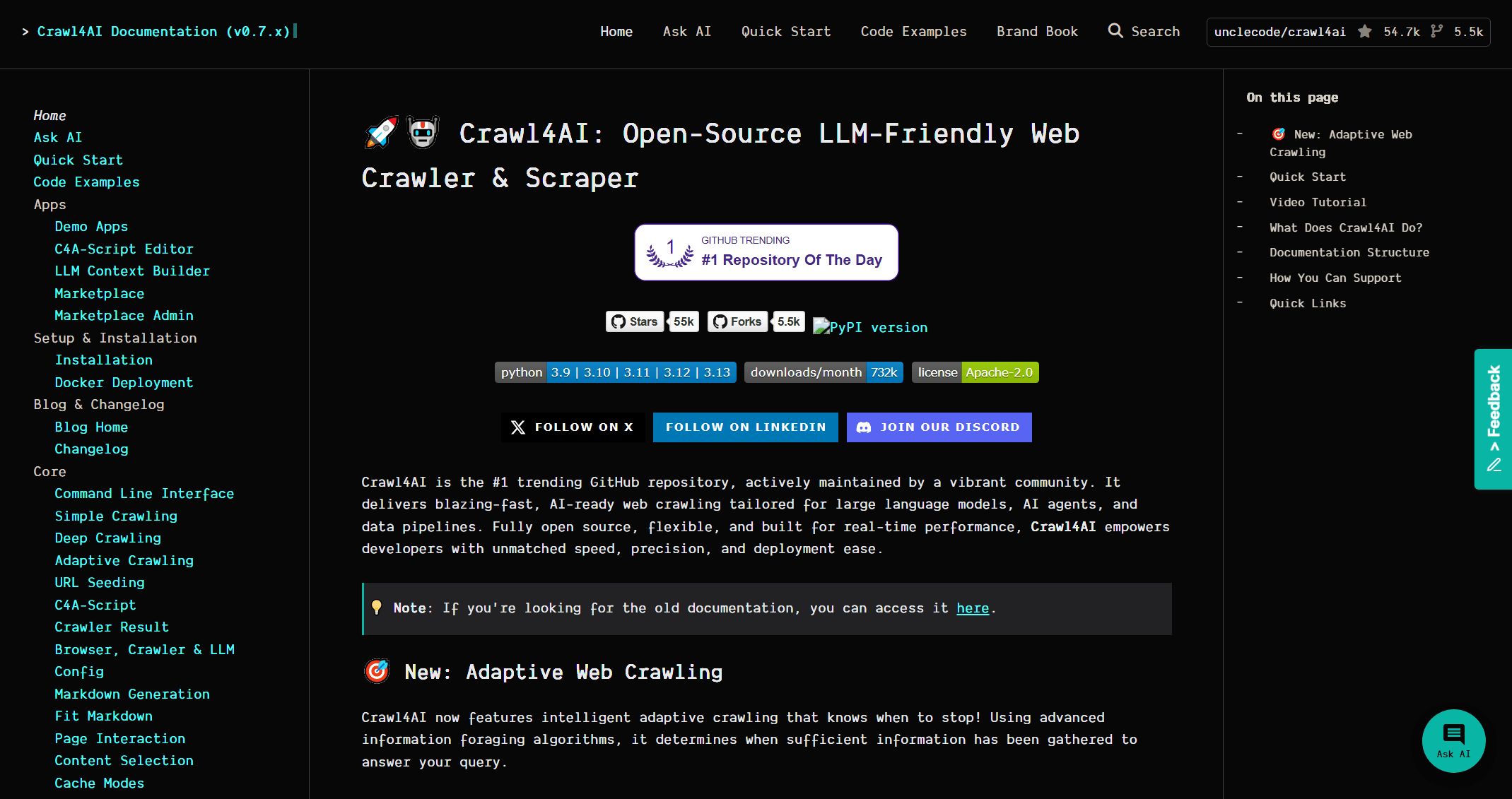Open the Feedback side tab
Image resolution: width=1512 pixels, height=799 pixels.
click(x=1493, y=418)
